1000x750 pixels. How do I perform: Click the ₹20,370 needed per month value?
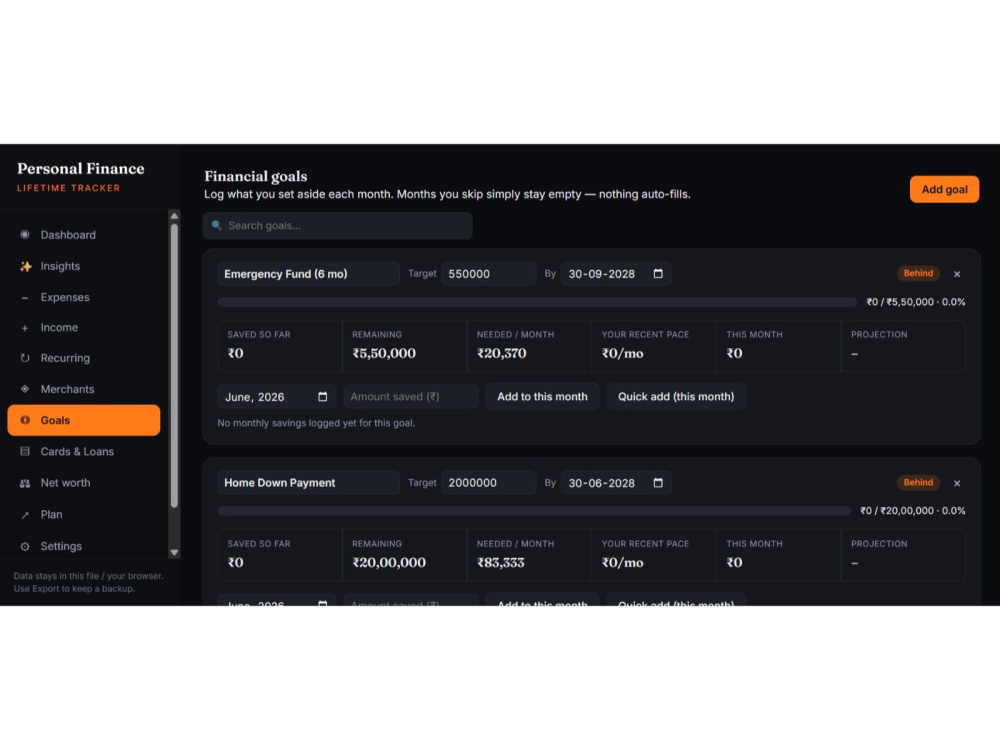(501, 353)
